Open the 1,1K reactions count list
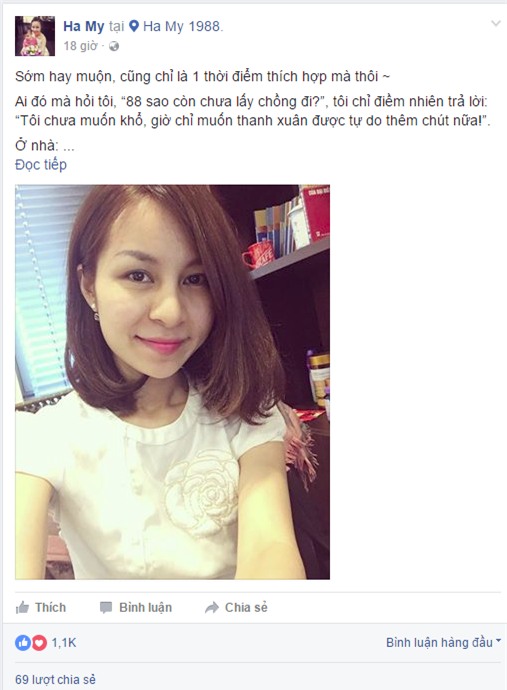 tap(64, 643)
